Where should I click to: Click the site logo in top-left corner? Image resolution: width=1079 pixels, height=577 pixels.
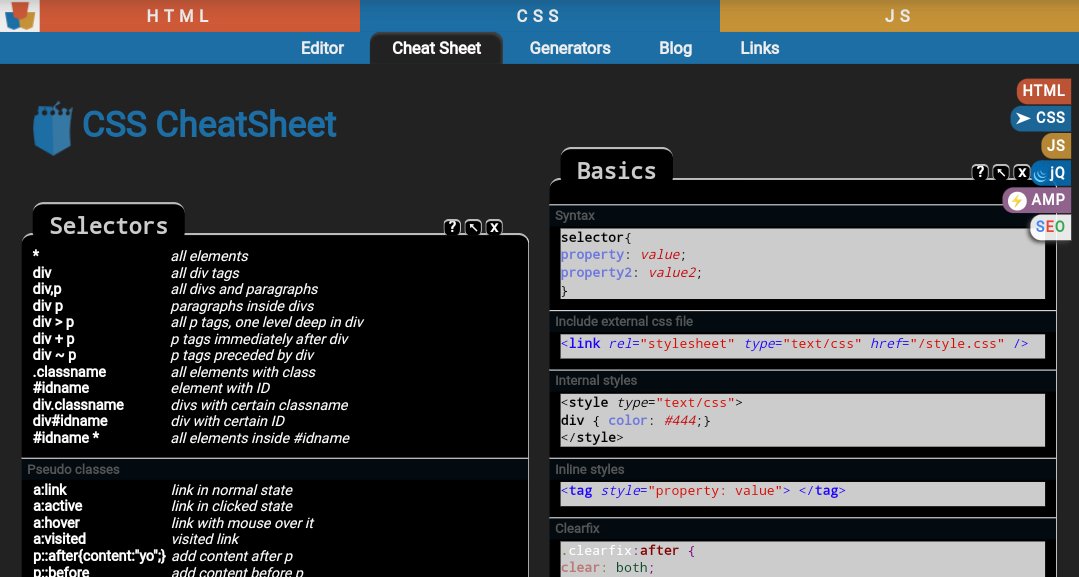coord(19,16)
